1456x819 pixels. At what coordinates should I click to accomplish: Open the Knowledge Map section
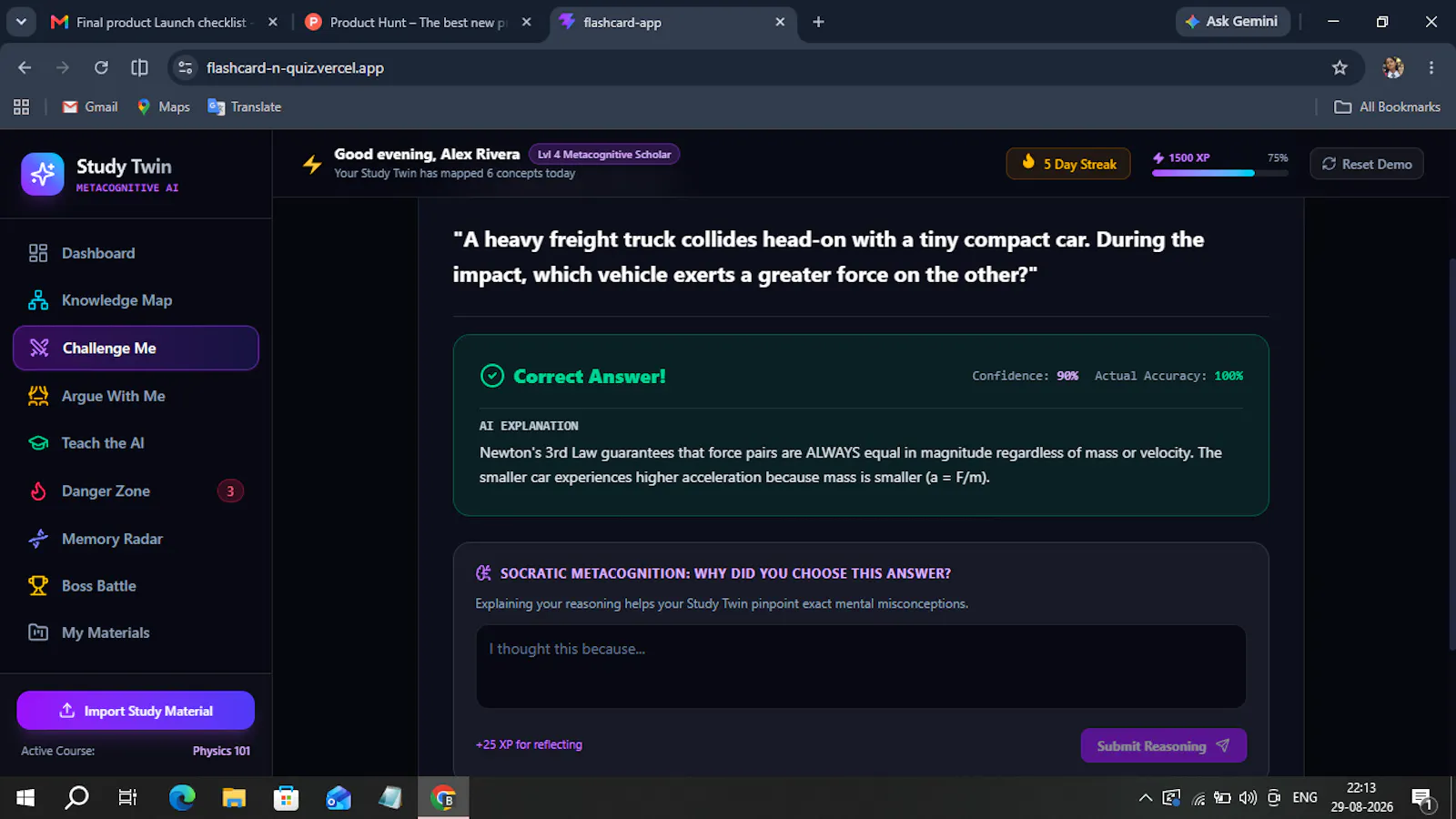[136, 300]
